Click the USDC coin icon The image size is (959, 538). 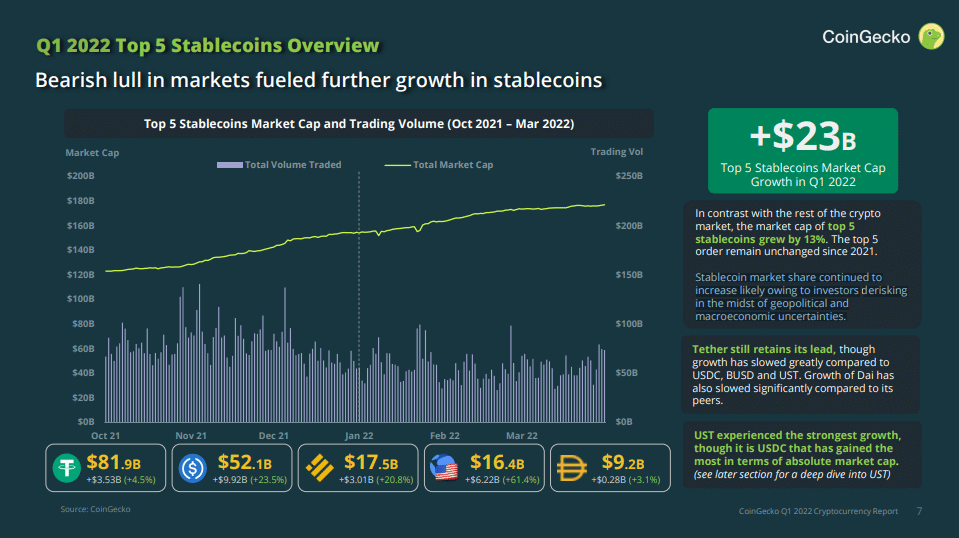click(x=192, y=468)
